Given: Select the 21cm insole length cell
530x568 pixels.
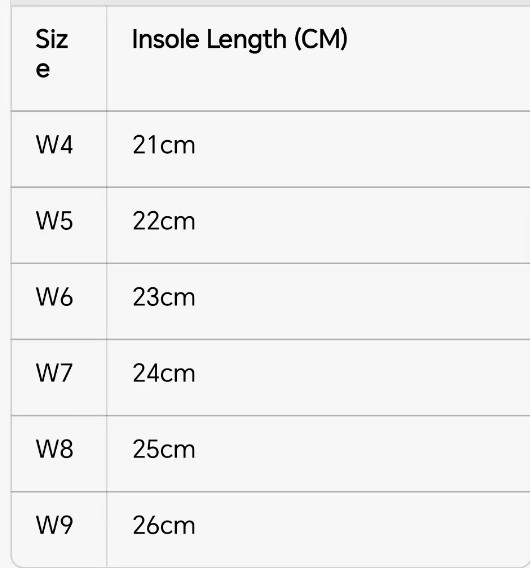Looking at the screenshot, I should pyautogui.click(x=164, y=145).
